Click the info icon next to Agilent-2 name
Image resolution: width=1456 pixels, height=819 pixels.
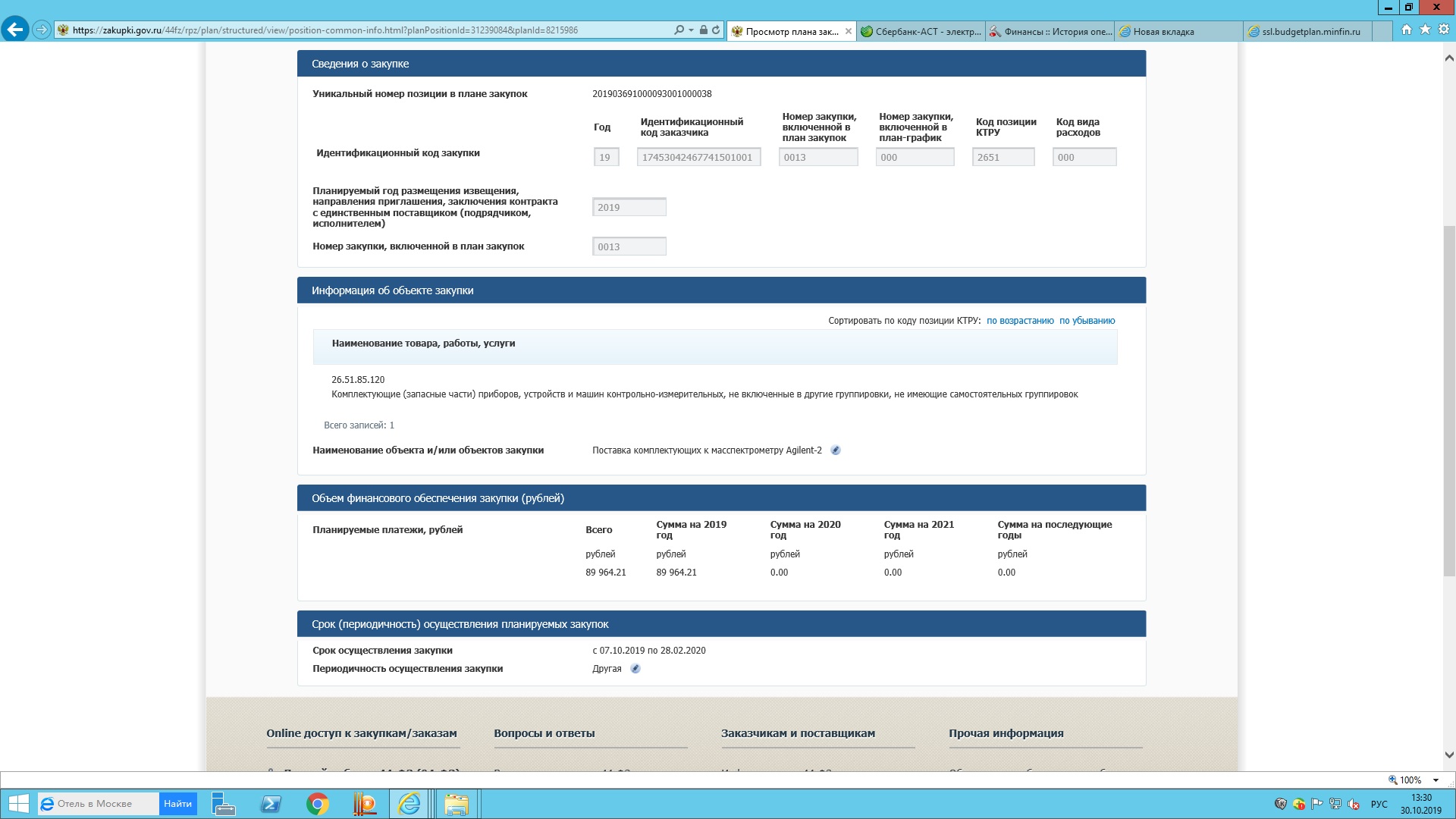coord(836,450)
